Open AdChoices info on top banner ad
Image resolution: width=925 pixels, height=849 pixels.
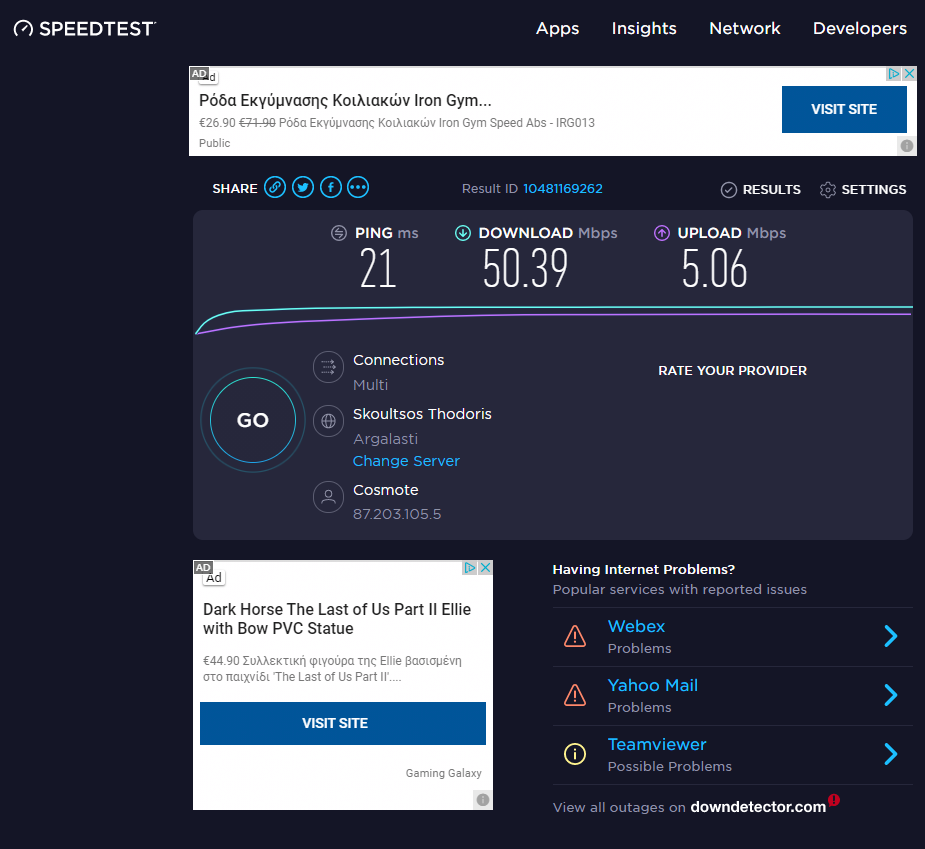click(894, 73)
